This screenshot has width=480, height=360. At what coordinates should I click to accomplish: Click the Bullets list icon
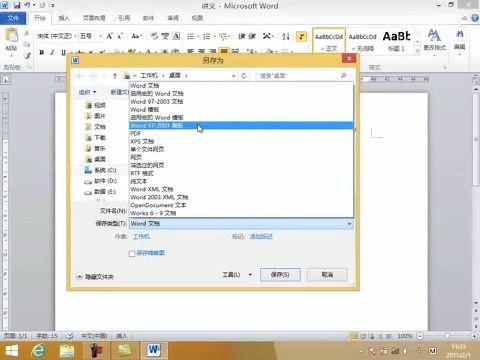pyautogui.click(x=191, y=36)
